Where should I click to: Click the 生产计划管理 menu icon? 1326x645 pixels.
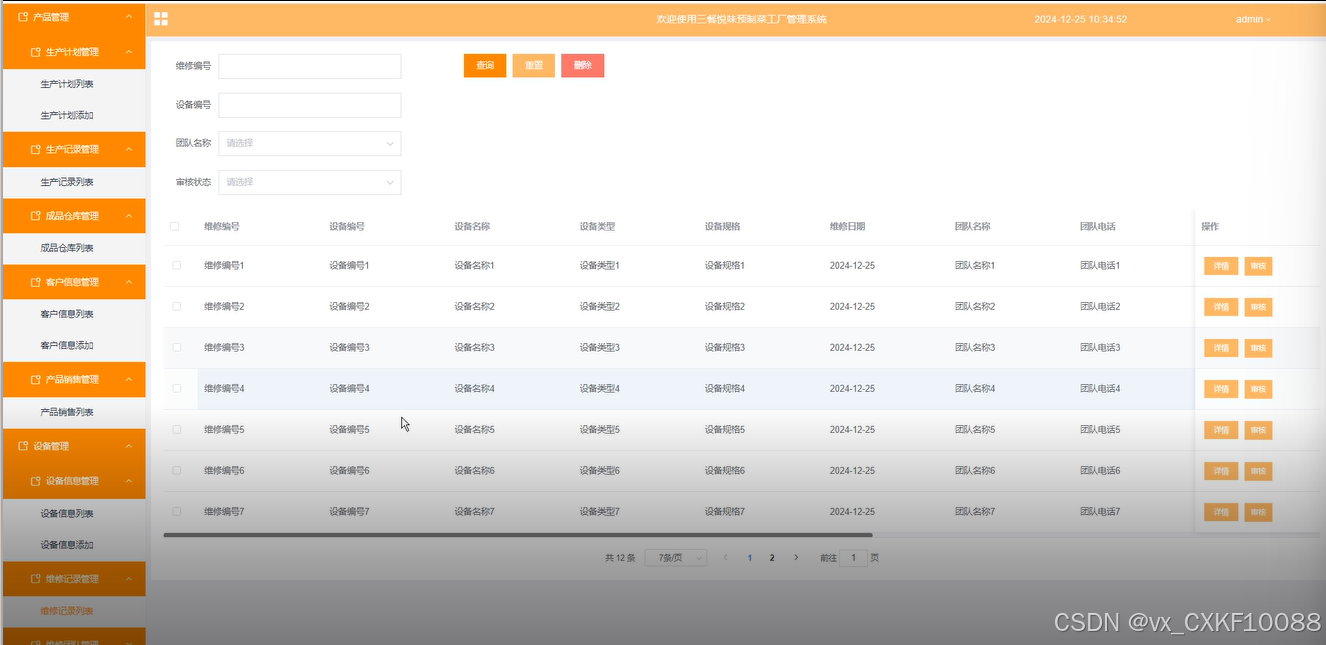36,52
